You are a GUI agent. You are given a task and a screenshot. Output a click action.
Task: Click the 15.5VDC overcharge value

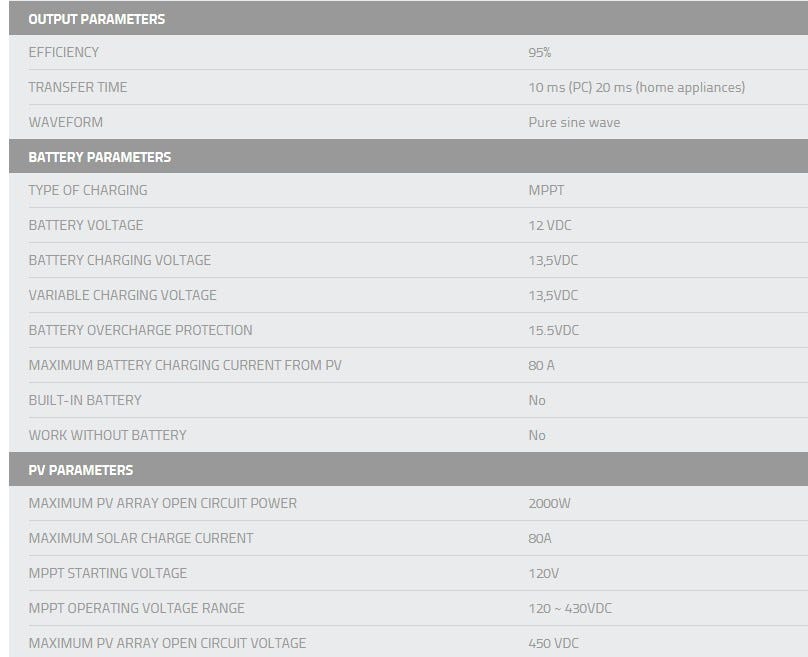pyautogui.click(x=553, y=330)
